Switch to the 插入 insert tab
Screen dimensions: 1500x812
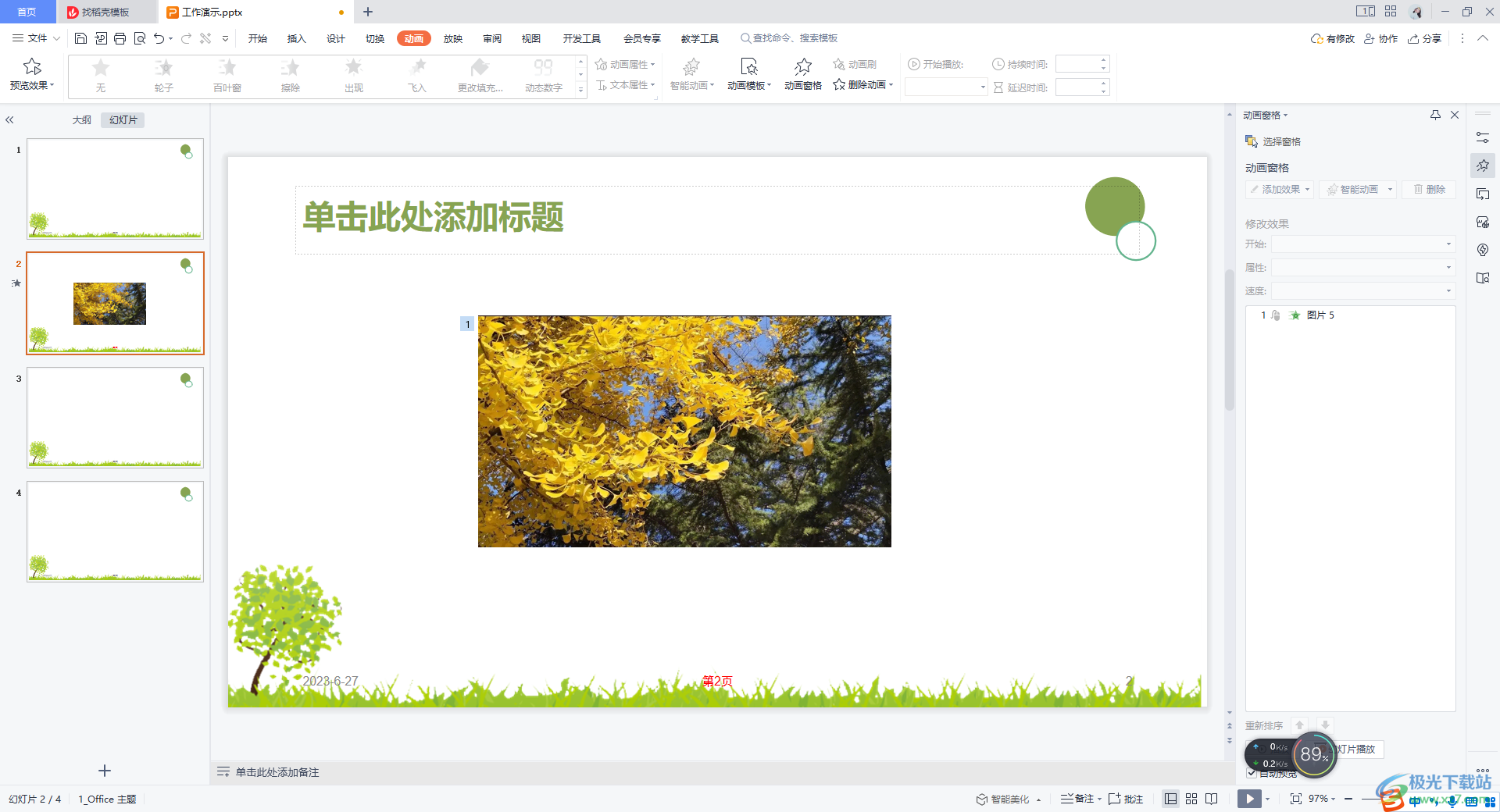click(x=296, y=38)
